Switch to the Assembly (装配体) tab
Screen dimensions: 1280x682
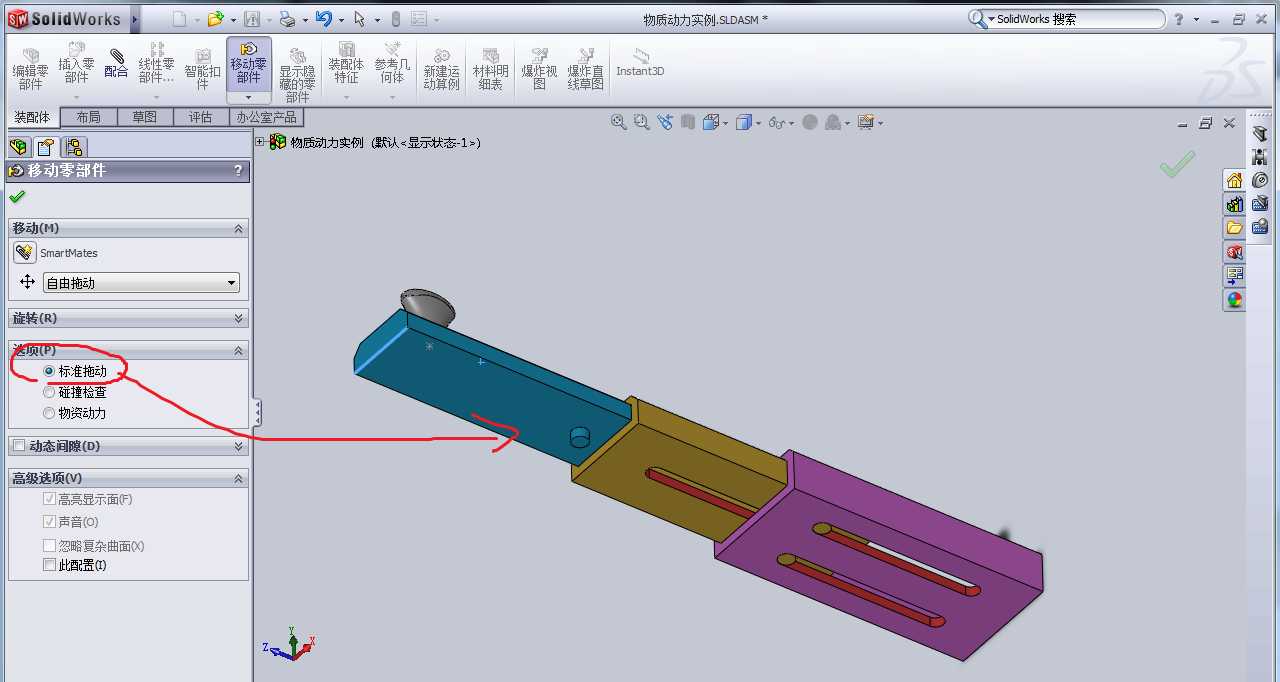(x=30, y=117)
